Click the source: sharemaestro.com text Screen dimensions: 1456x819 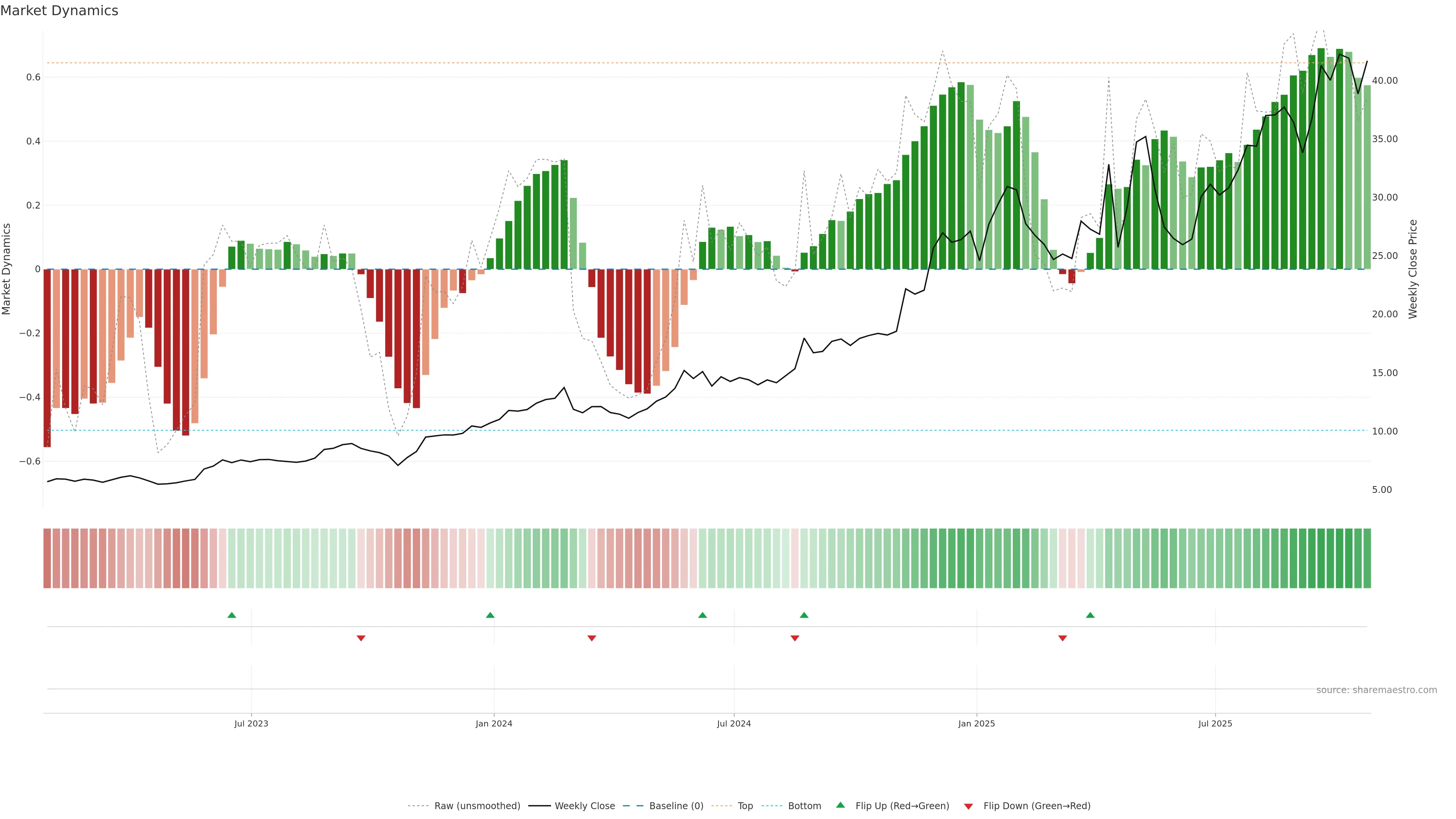(x=1376, y=690)
